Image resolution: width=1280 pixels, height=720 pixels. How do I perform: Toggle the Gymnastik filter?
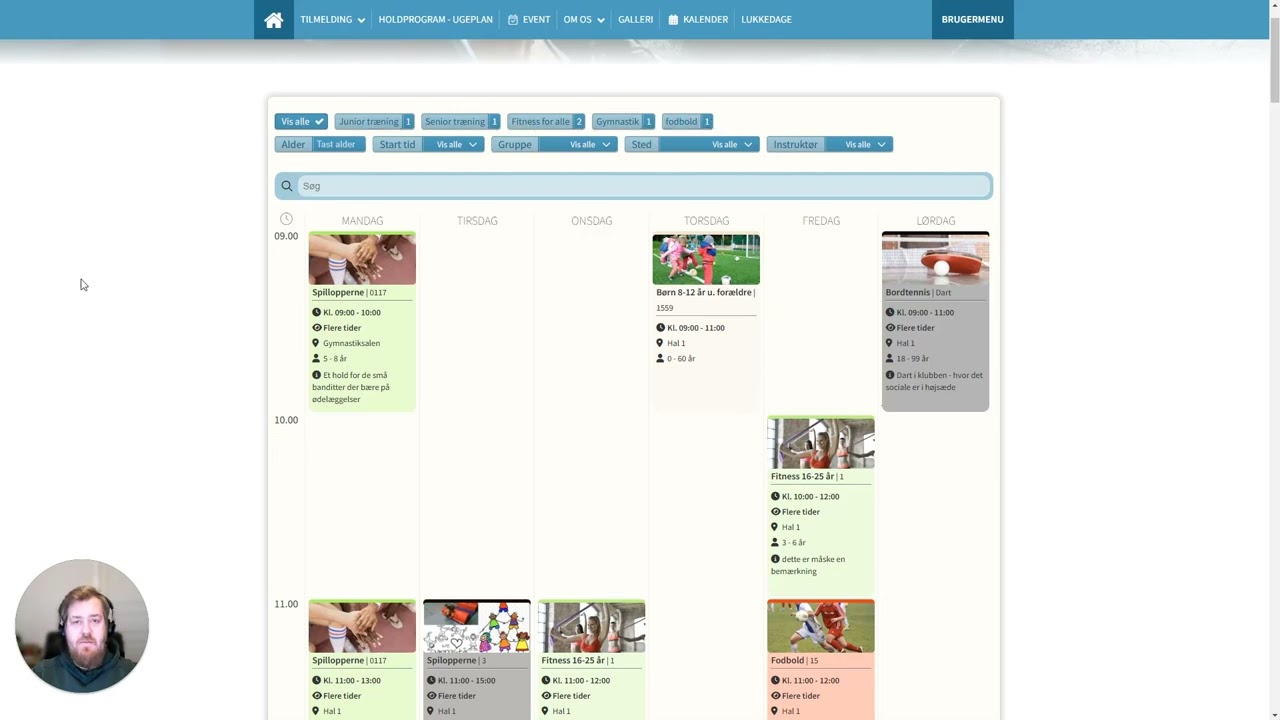pyautogui.click(x=623, y=121)
